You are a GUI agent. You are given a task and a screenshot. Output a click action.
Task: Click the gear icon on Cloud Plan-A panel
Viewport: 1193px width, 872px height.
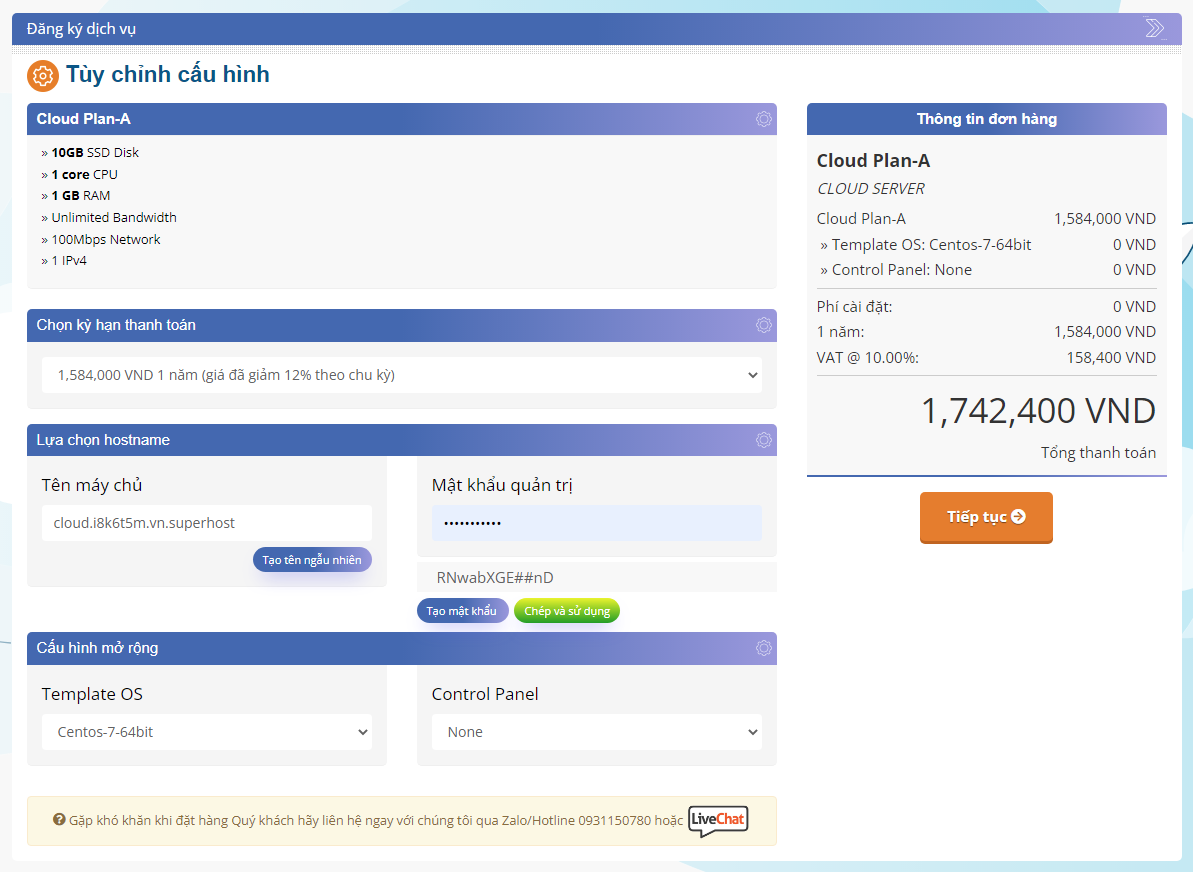click(763, 119)
